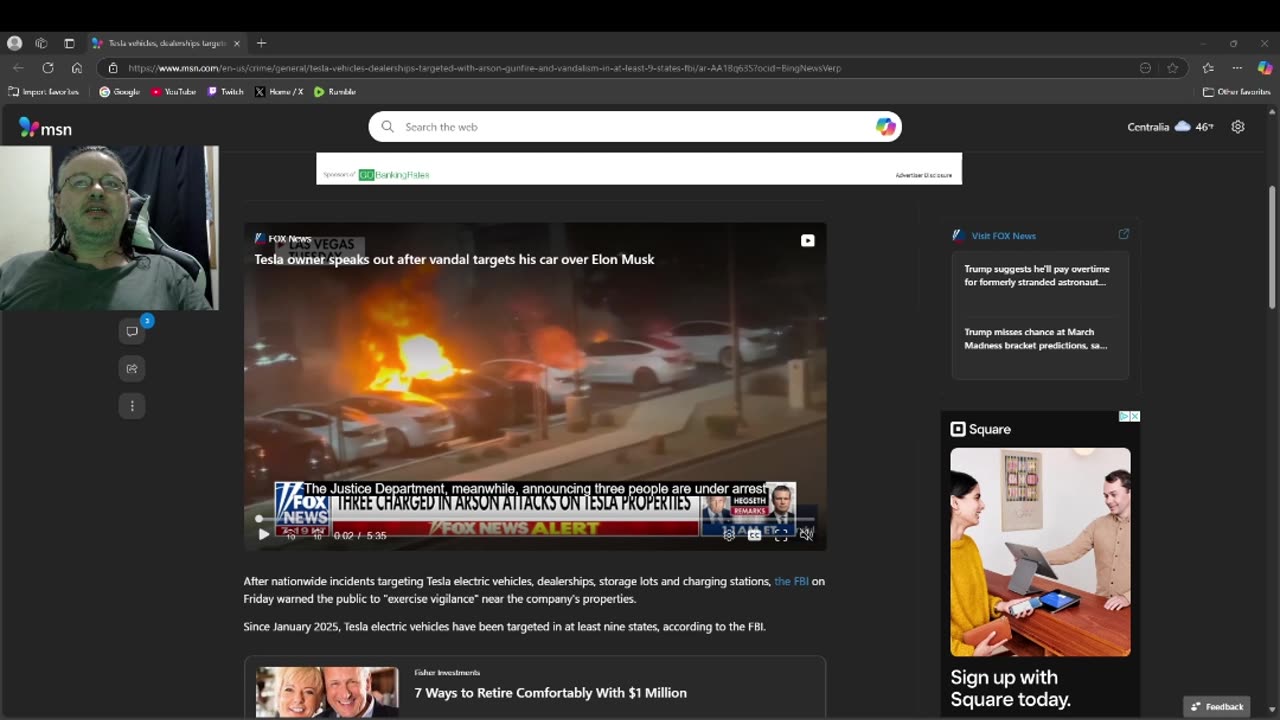Open the article comments icon

click(x=132, y=331)
